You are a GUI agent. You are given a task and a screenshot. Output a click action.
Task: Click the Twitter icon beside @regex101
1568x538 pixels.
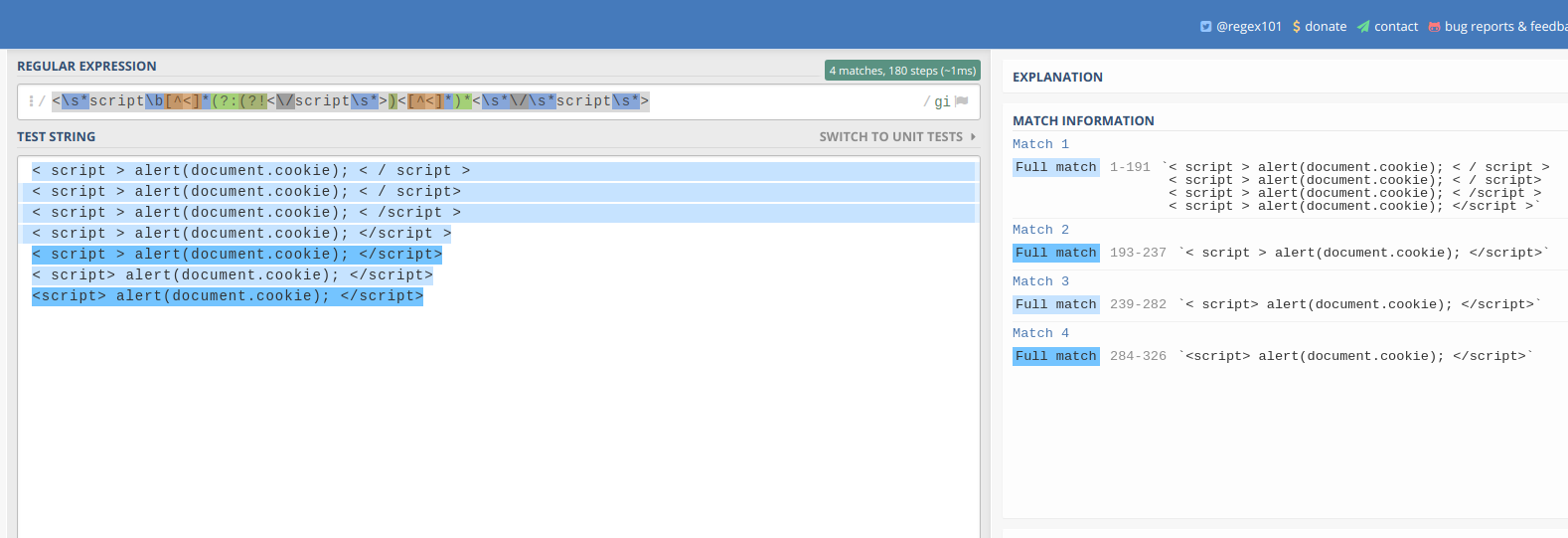click(x=1205, y=27)
